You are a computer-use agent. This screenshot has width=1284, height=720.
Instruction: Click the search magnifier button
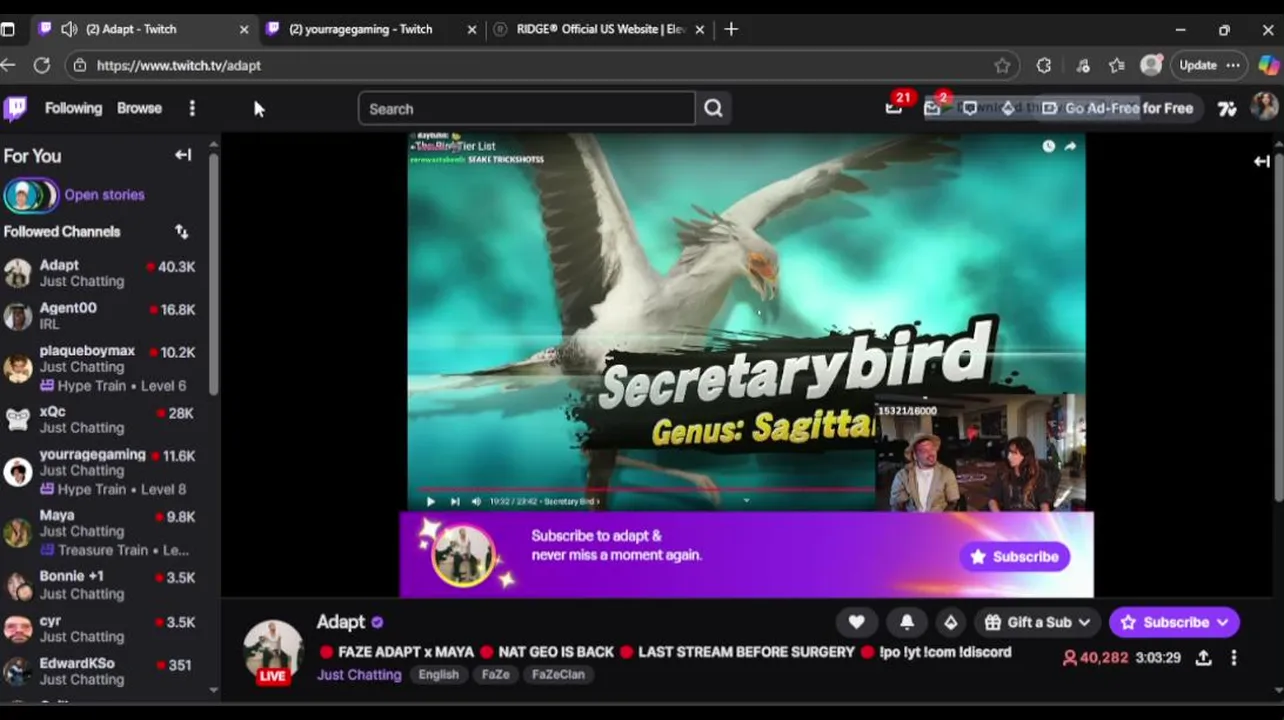tap(713, 108)
